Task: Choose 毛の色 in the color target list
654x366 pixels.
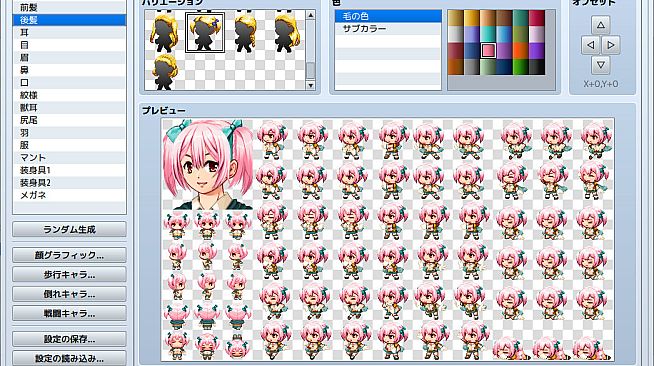Action: pyautogui.click(x=388, y=16)
